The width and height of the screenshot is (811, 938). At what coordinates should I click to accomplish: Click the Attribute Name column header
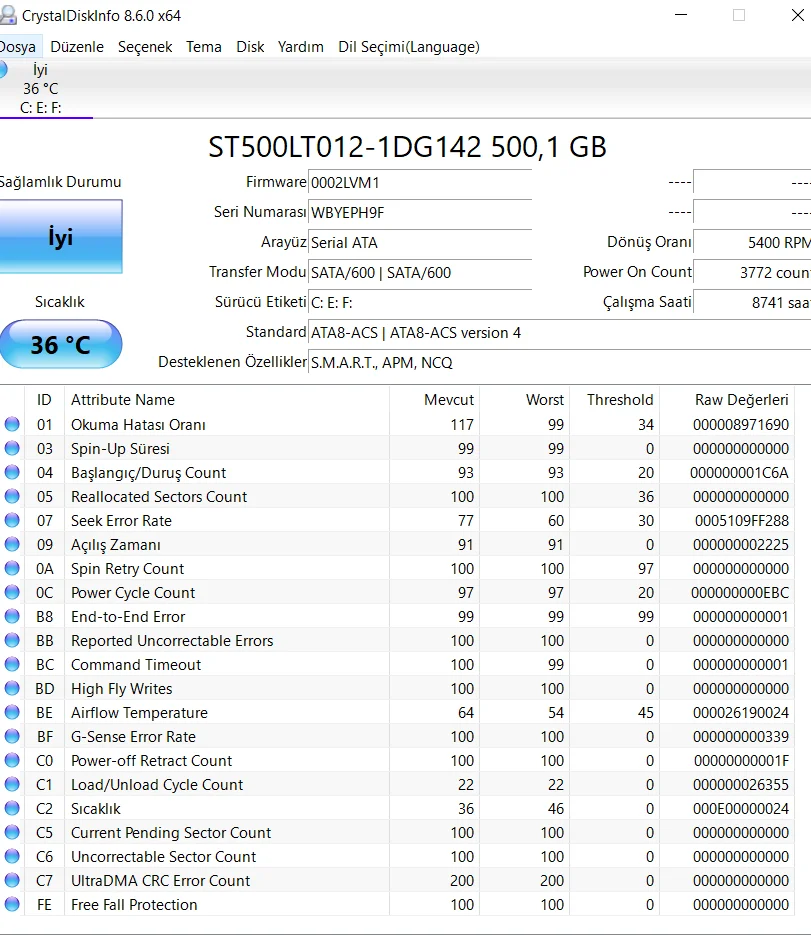[123, 400]
